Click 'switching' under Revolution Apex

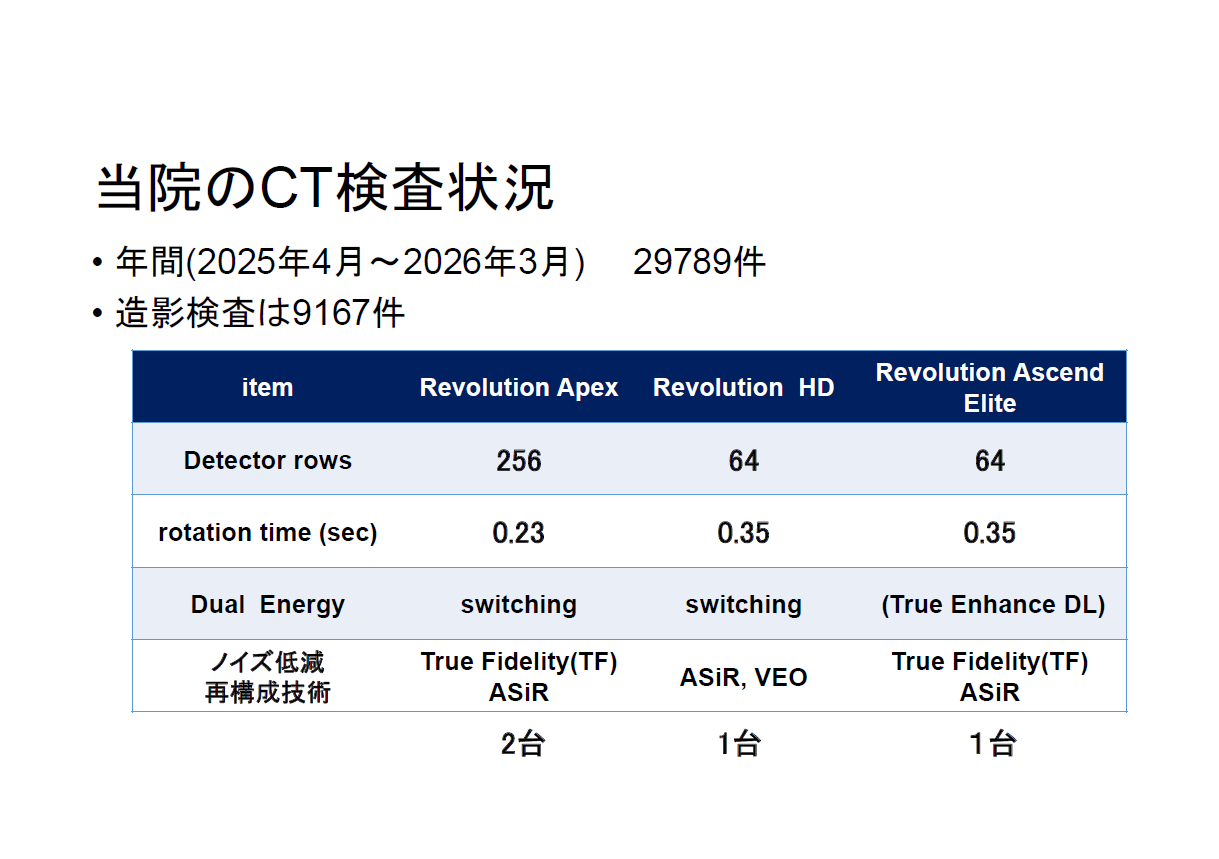click(519, 605)
